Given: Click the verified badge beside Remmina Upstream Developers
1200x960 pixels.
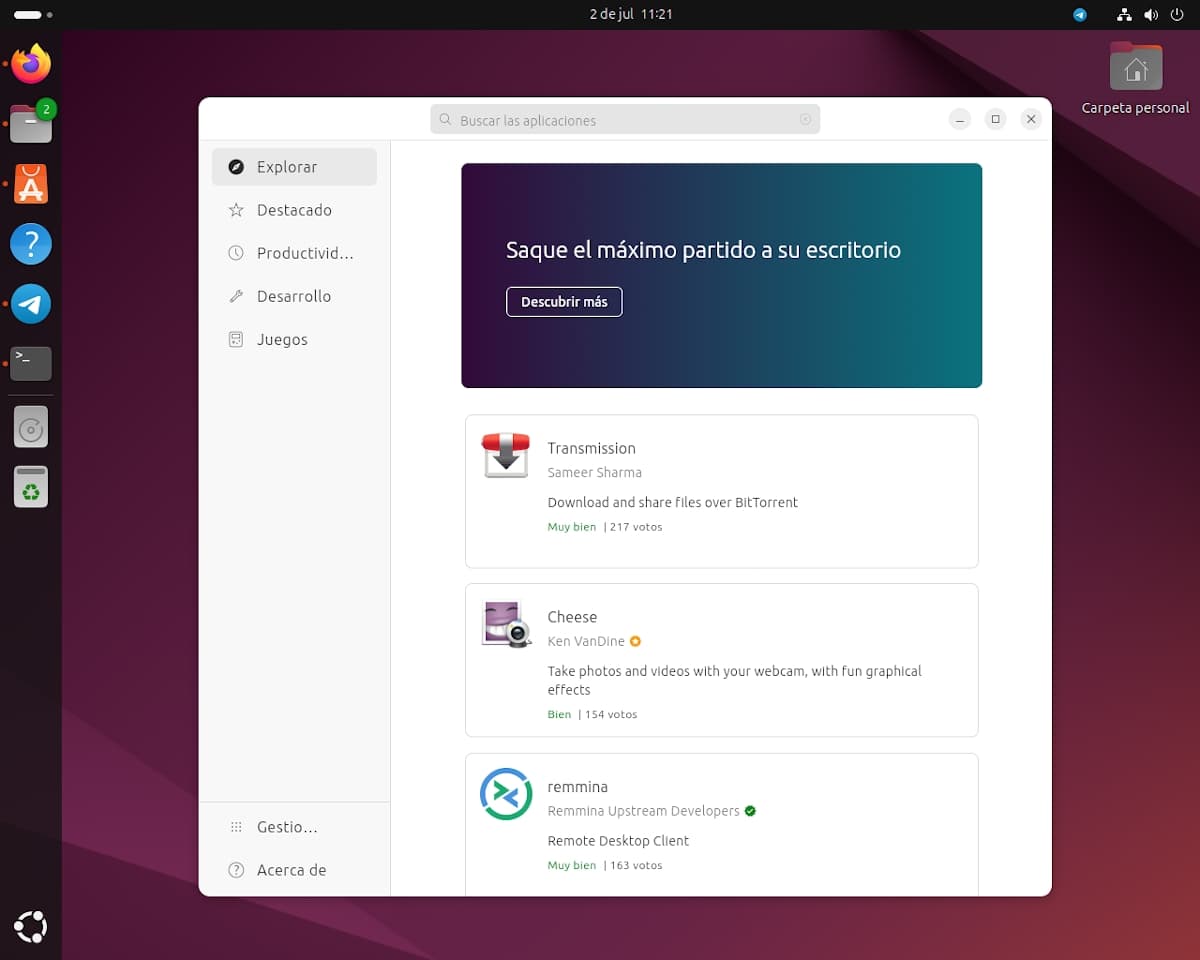Looking at the screenshot, I should point(750,811).
